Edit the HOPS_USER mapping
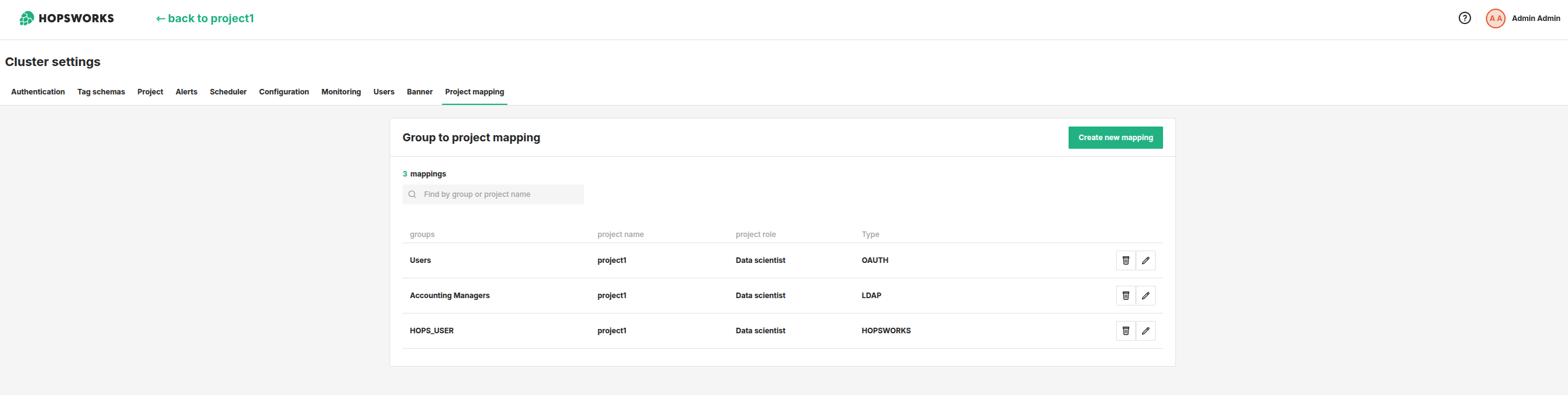 tap(1145, 331)
